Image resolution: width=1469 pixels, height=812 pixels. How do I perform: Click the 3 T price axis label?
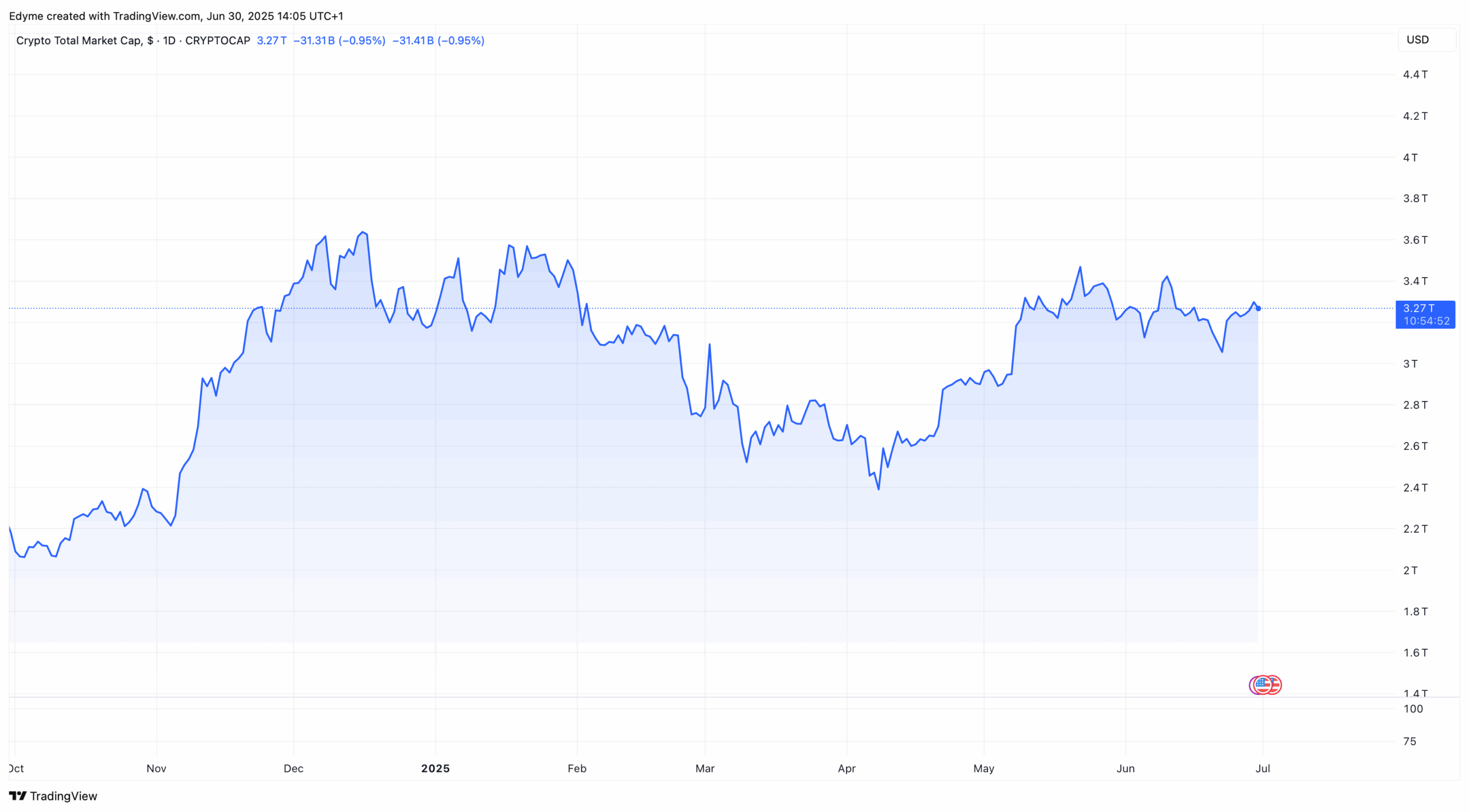click(1410, 364)
